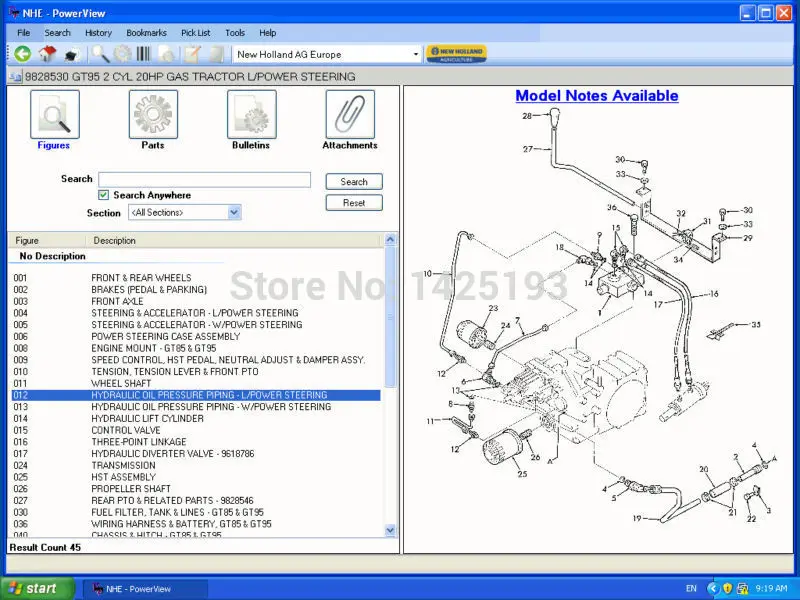
Task: Select 013 HYDRAULIC OIL PRESSURE PIPING - W/POWER STEERING
Action: tap(196, 407)
